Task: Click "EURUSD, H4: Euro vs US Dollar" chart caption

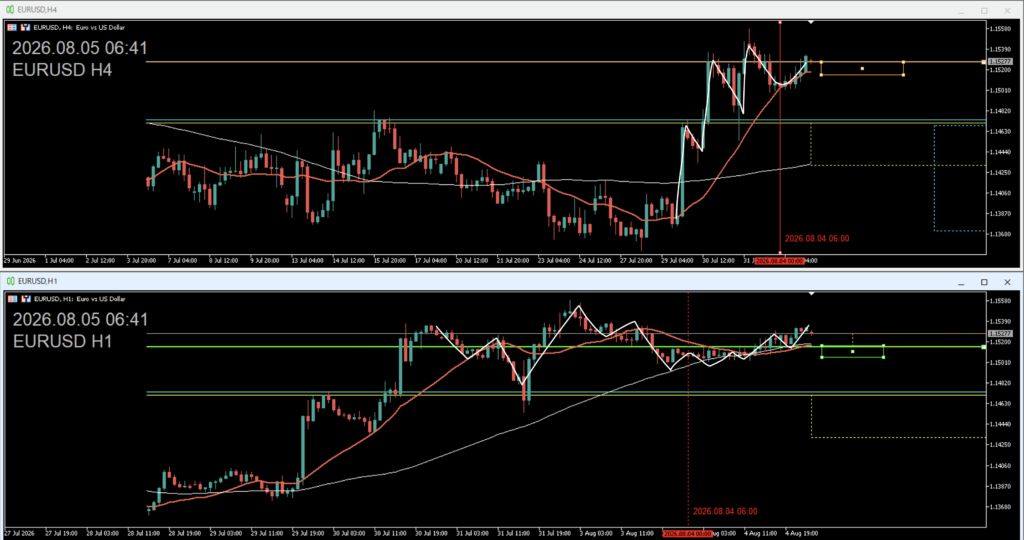Action: pyautogui.click(x=79, y=27)
